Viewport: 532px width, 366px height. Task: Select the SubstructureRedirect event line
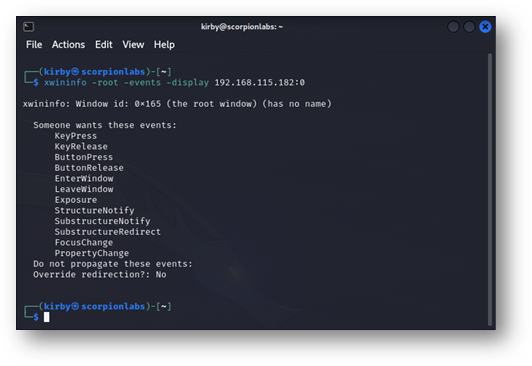pos(108,232)
